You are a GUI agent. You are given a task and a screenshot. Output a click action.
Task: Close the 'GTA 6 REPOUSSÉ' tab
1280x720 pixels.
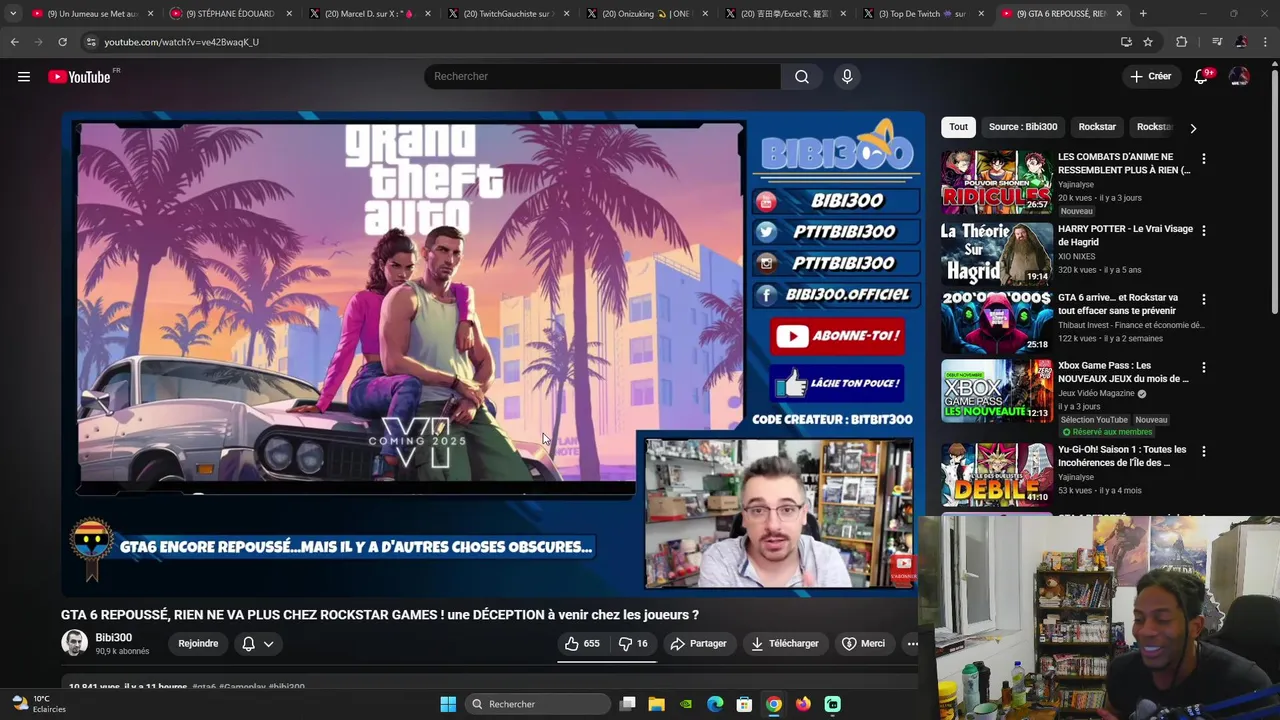pos(1119,14)
